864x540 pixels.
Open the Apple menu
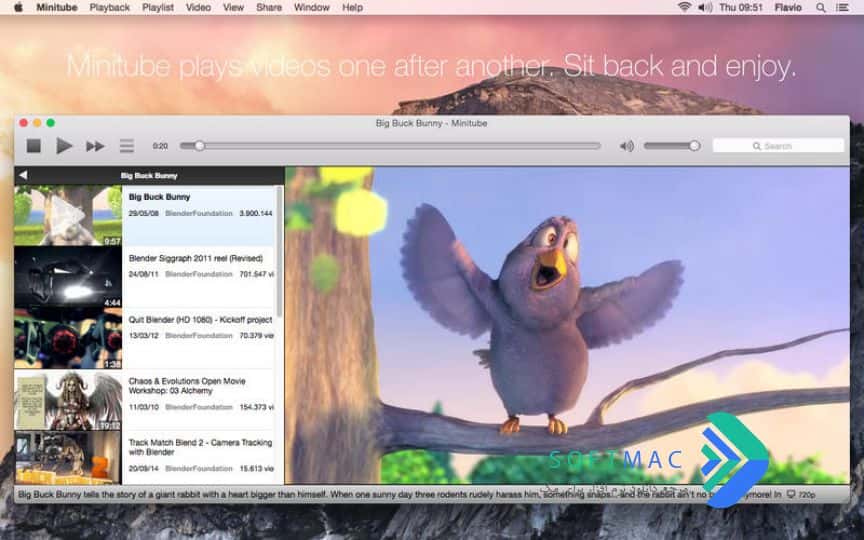(x=18, y=7)
